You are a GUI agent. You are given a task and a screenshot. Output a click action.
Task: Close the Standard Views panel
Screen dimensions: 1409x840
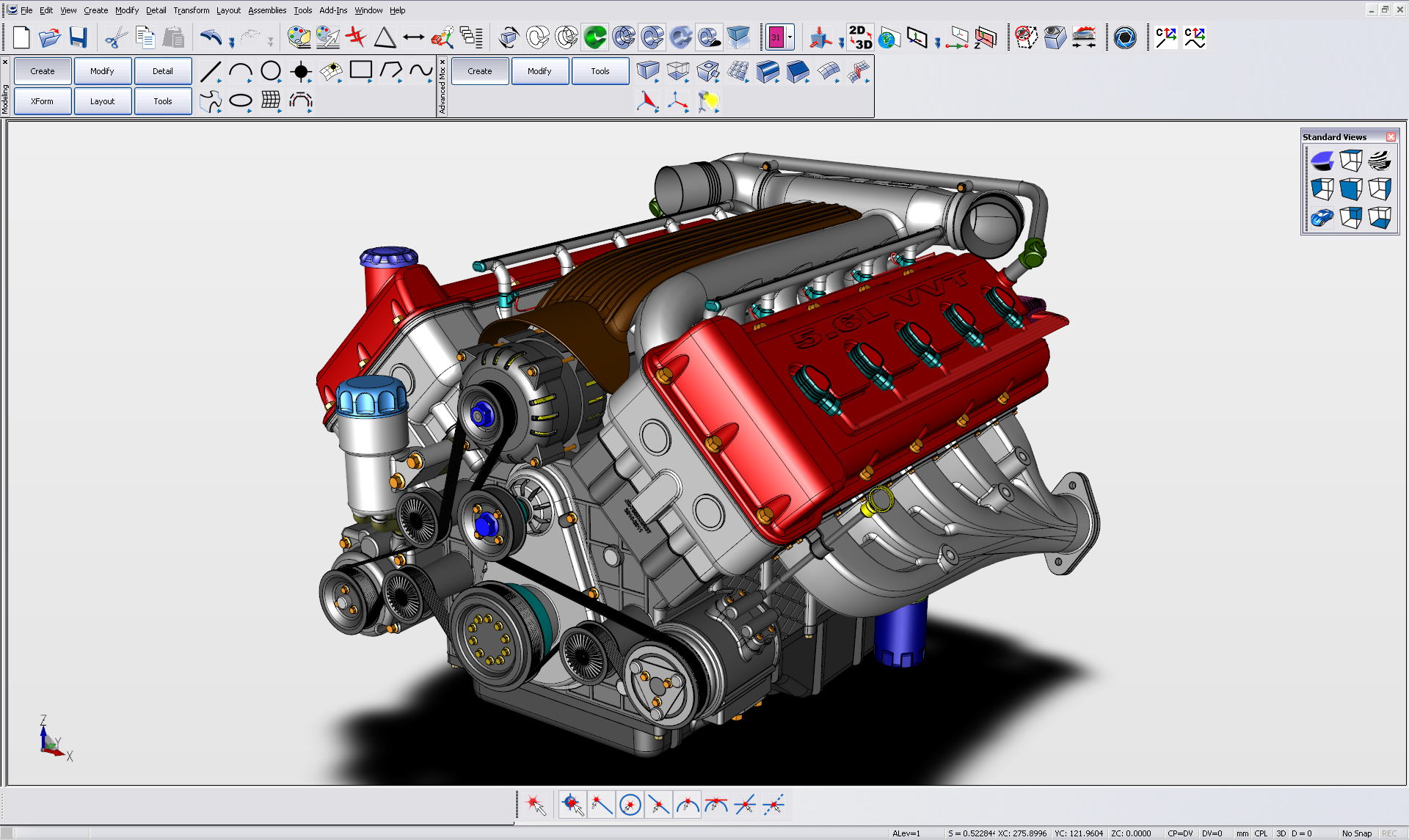click(x=1391, y=137)
